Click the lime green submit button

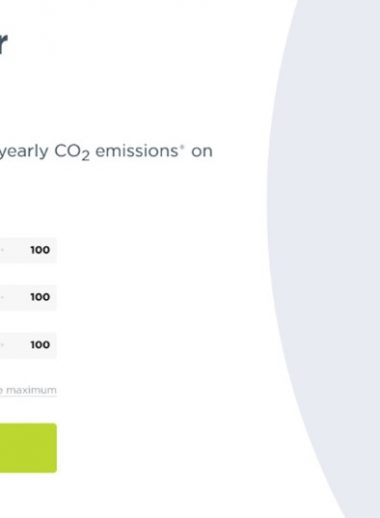click(x=28, y=448)
